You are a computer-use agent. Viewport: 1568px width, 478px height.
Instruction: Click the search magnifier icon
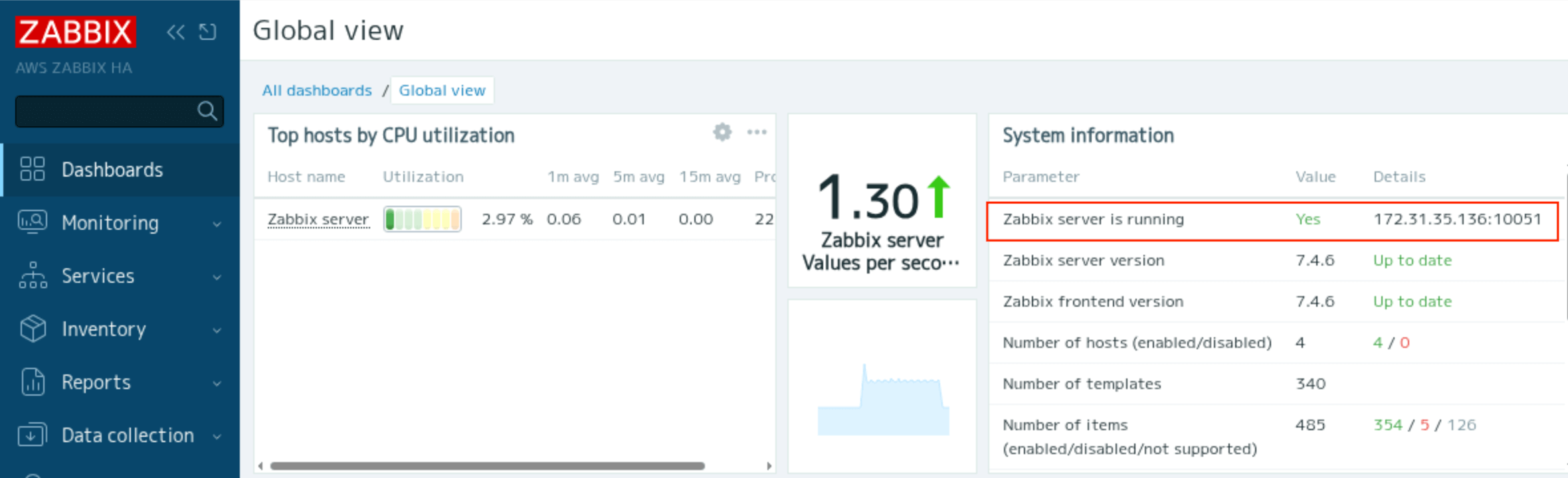(207, 111)
